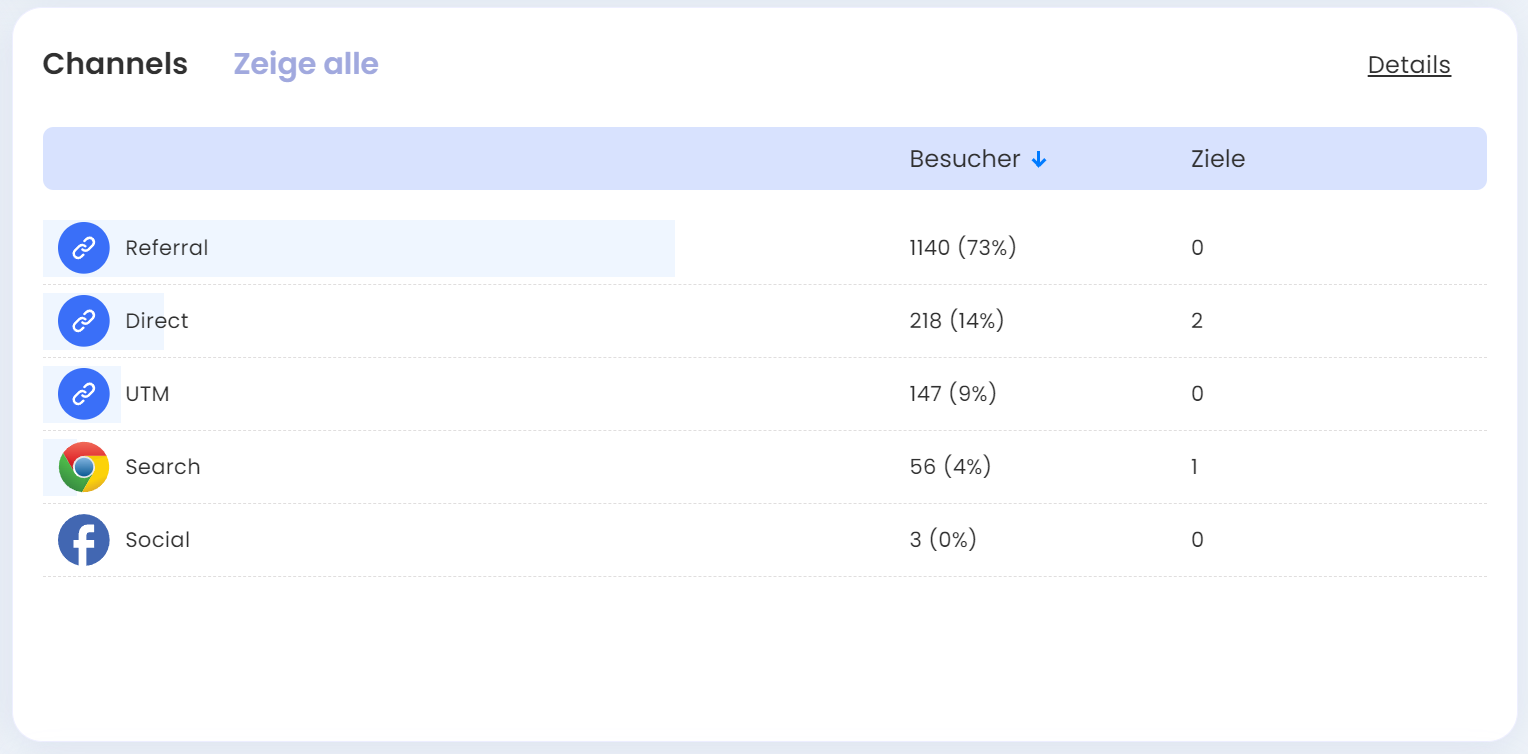Viewport: 1528px width, 754px height.
Task: Click the Direct channel link icon
Action: pyautogui.click(x=83, y=321)
